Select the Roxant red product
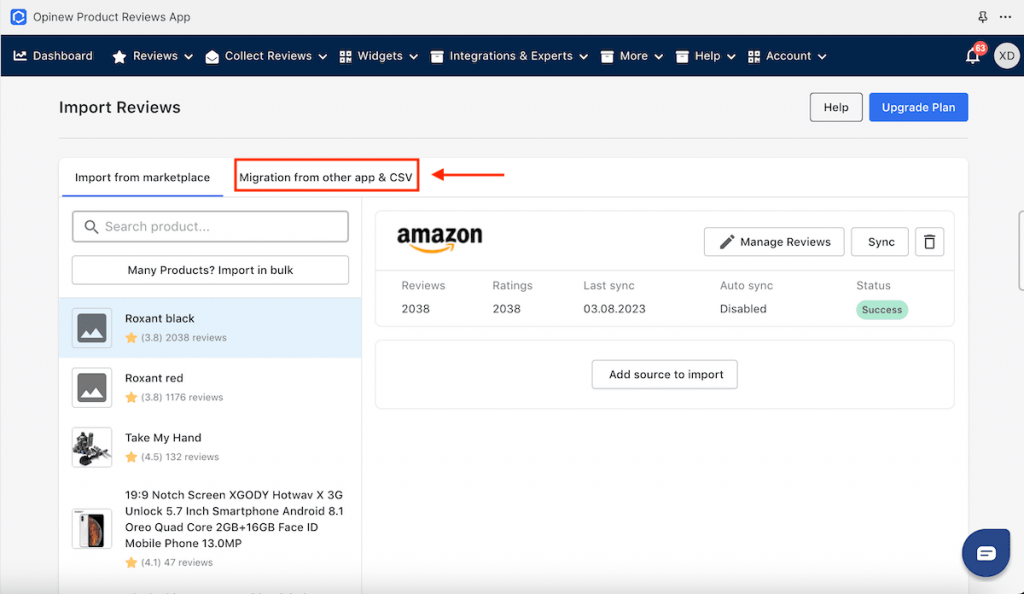Screen dimensions: 1024x594 210,388
